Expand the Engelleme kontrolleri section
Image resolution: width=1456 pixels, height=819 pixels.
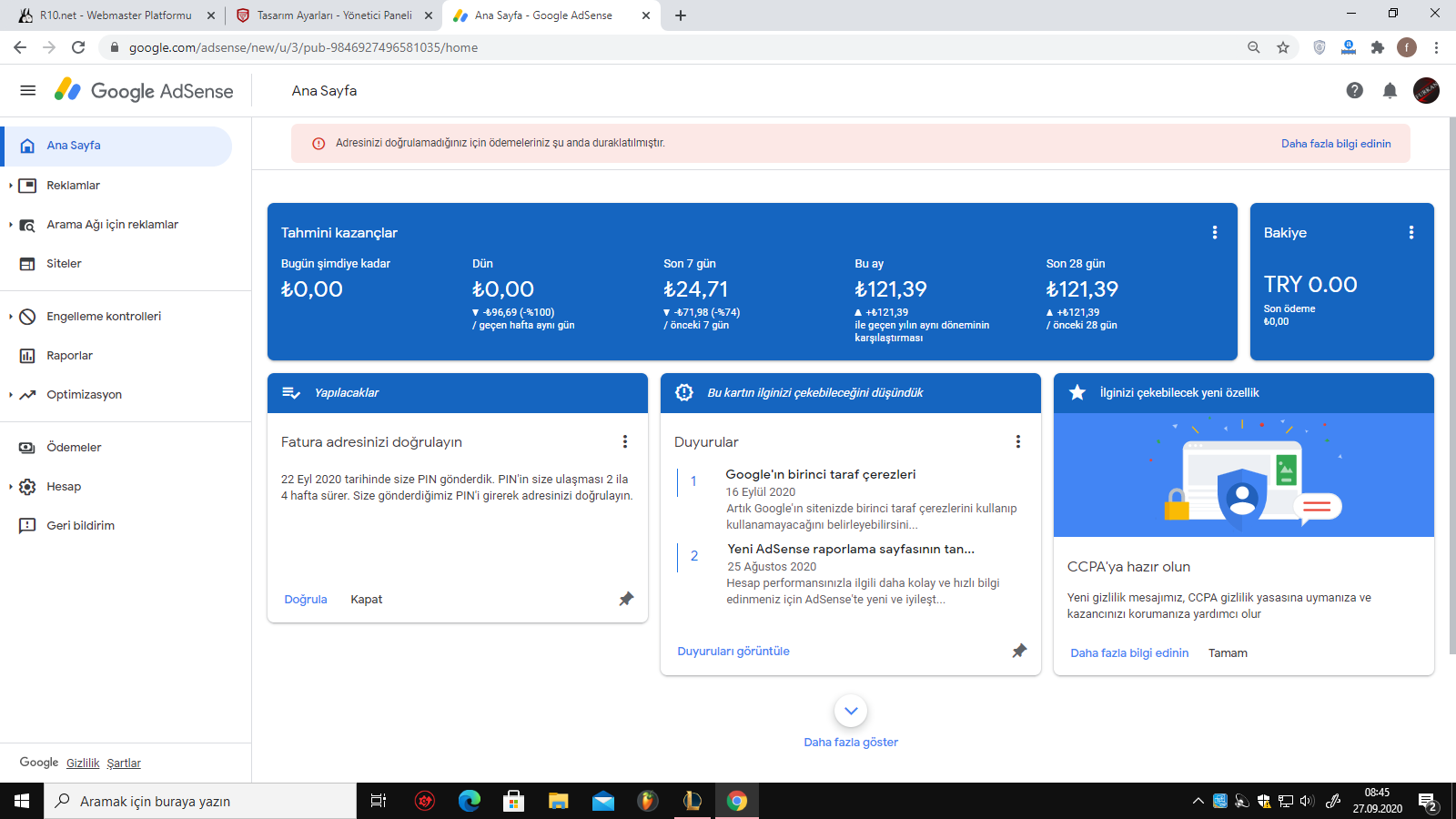(x=10, y=317)
